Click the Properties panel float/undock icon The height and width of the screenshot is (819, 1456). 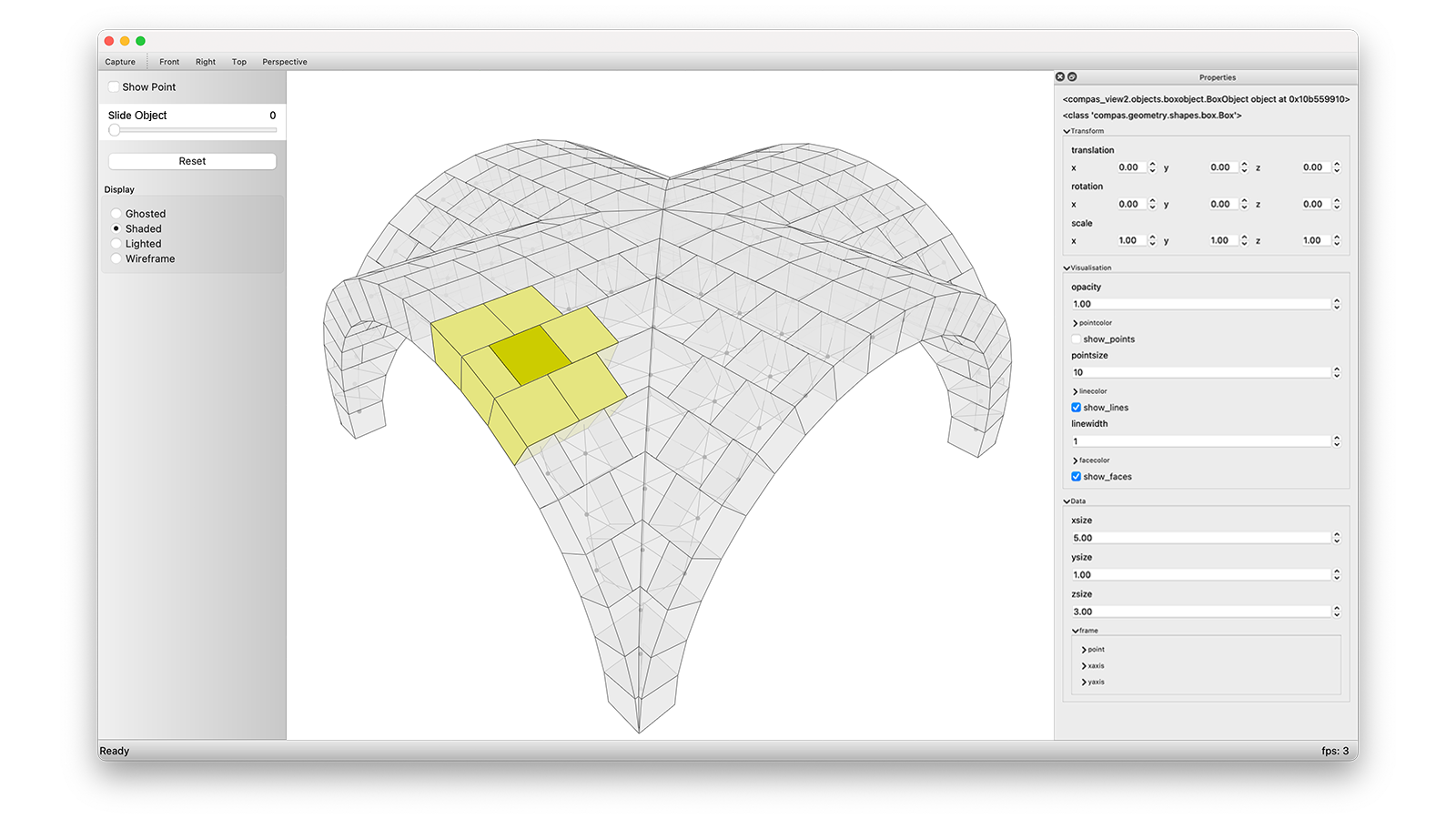point(1072,76)
